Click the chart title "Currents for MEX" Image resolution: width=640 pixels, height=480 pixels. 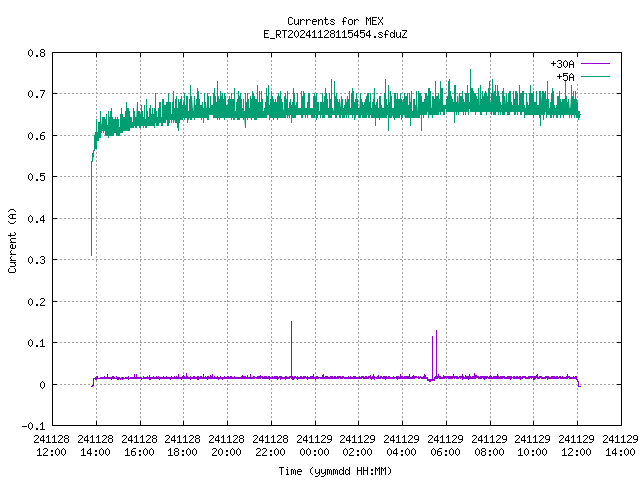click(335, 21)
